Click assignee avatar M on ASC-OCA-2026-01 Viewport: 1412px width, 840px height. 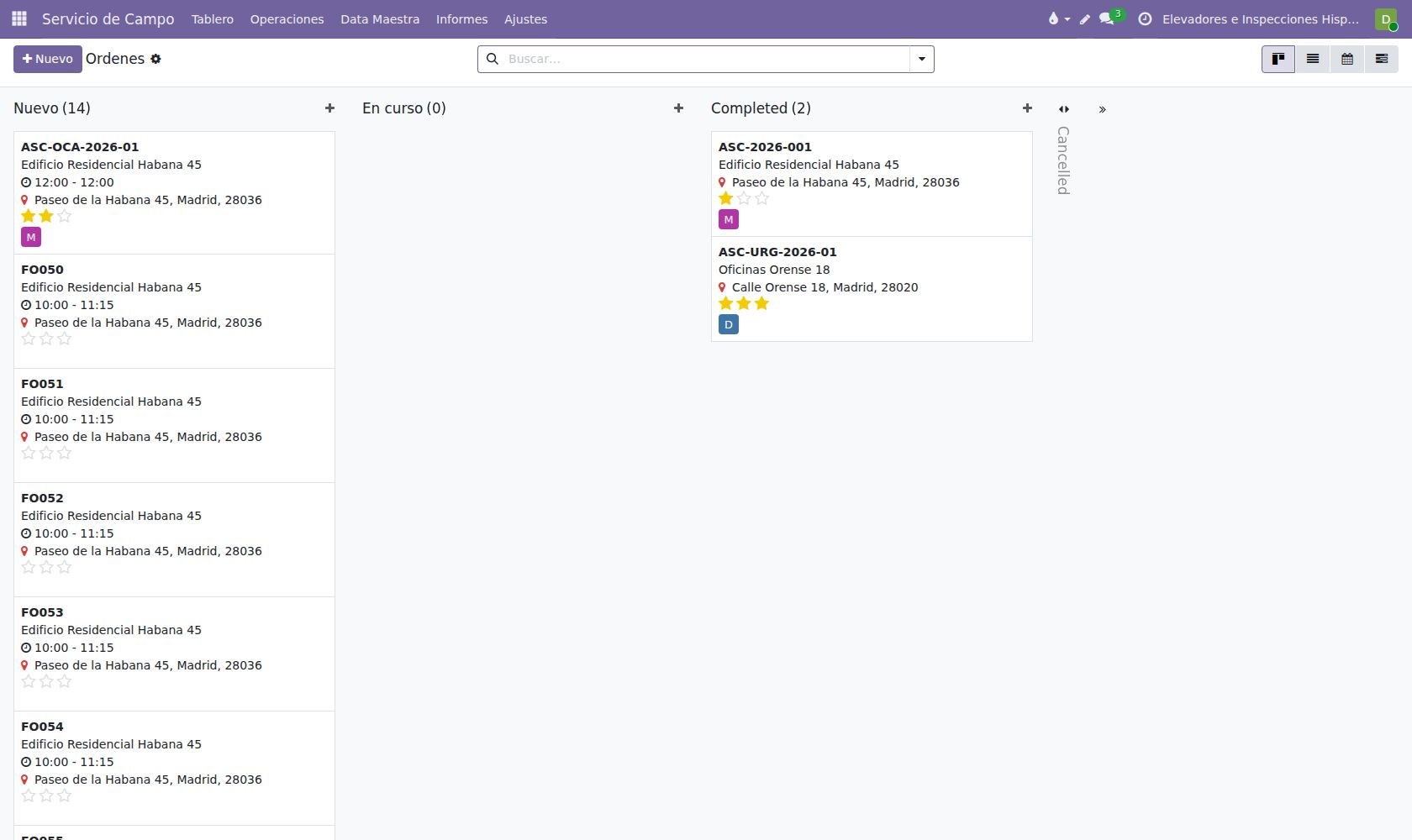click(31, 238)
